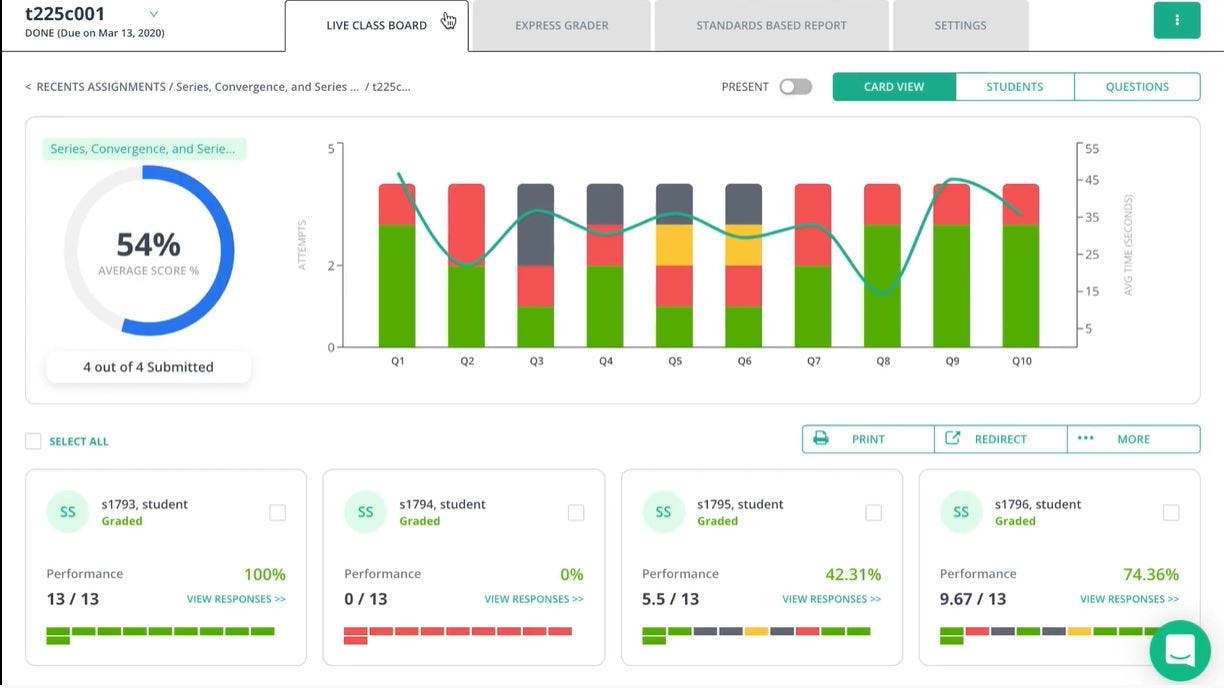Image resolution: width=1224 pixels, height=688 pixels.
Task: Click the SS avatar for student s1796
Action: pos(961,511)
